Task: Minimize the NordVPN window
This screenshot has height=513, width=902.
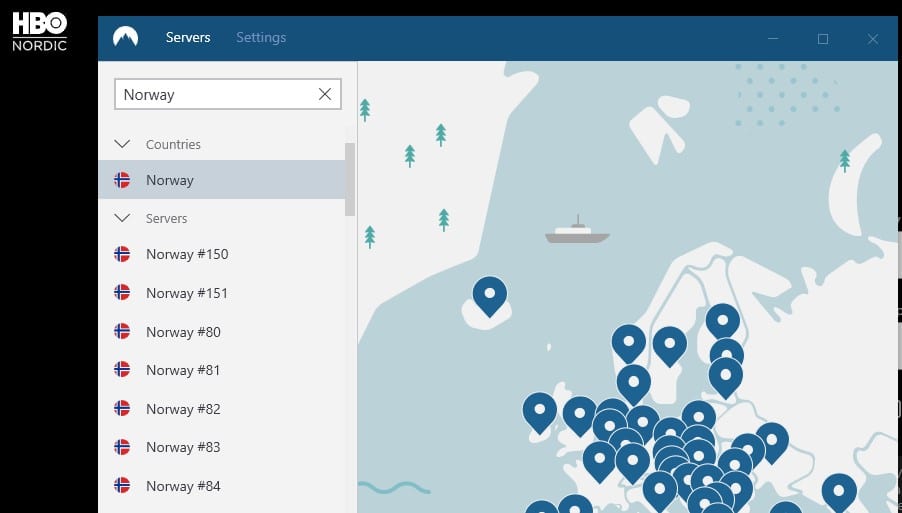Action: pos(773,39)
